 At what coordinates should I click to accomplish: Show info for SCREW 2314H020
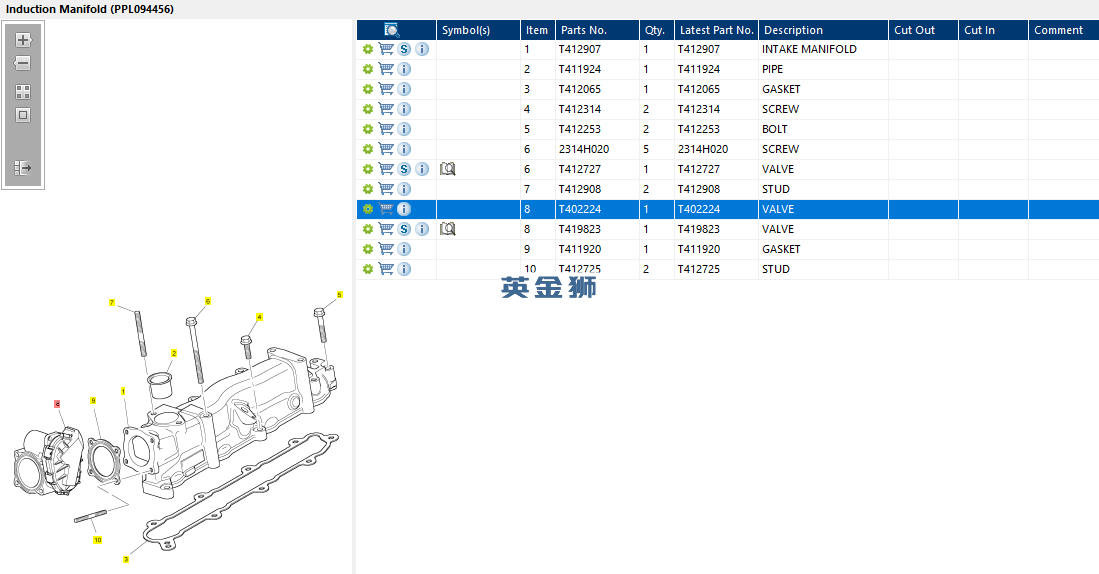coord(404,149)
